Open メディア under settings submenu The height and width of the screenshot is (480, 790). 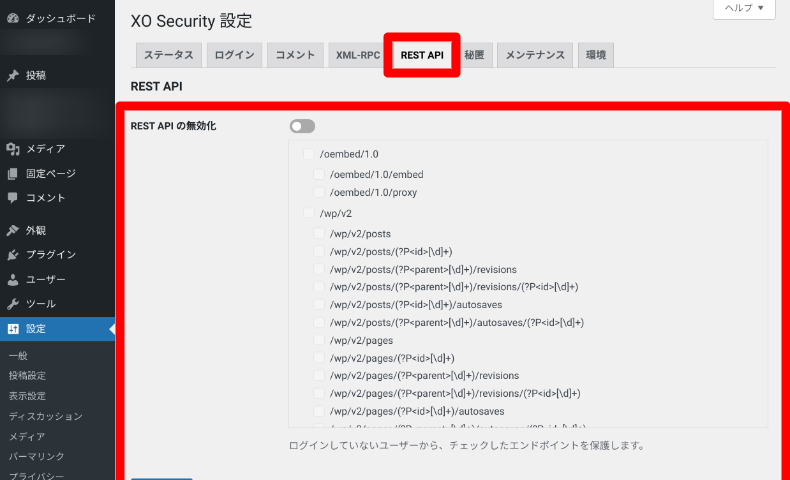pyautogui.click(x=27, y=436)
